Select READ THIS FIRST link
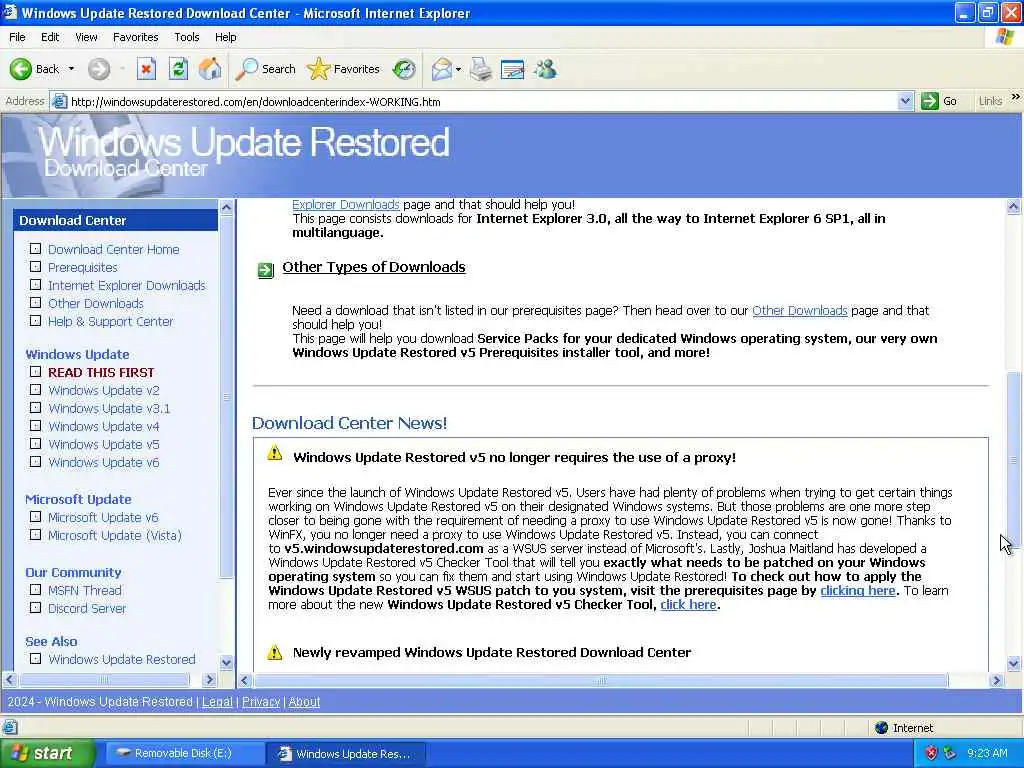1024x768 pixels. click(x=101, y=372)
